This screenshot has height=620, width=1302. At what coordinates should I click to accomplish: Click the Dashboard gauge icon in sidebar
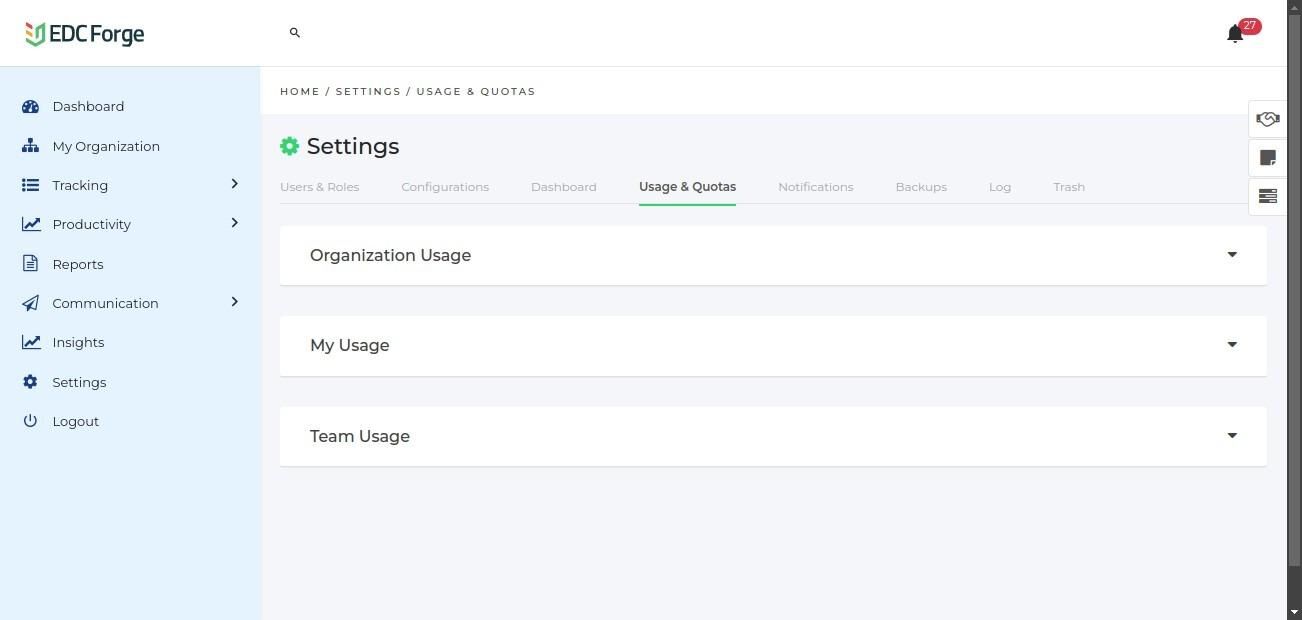pyautogui.click(x=30, y=106)
